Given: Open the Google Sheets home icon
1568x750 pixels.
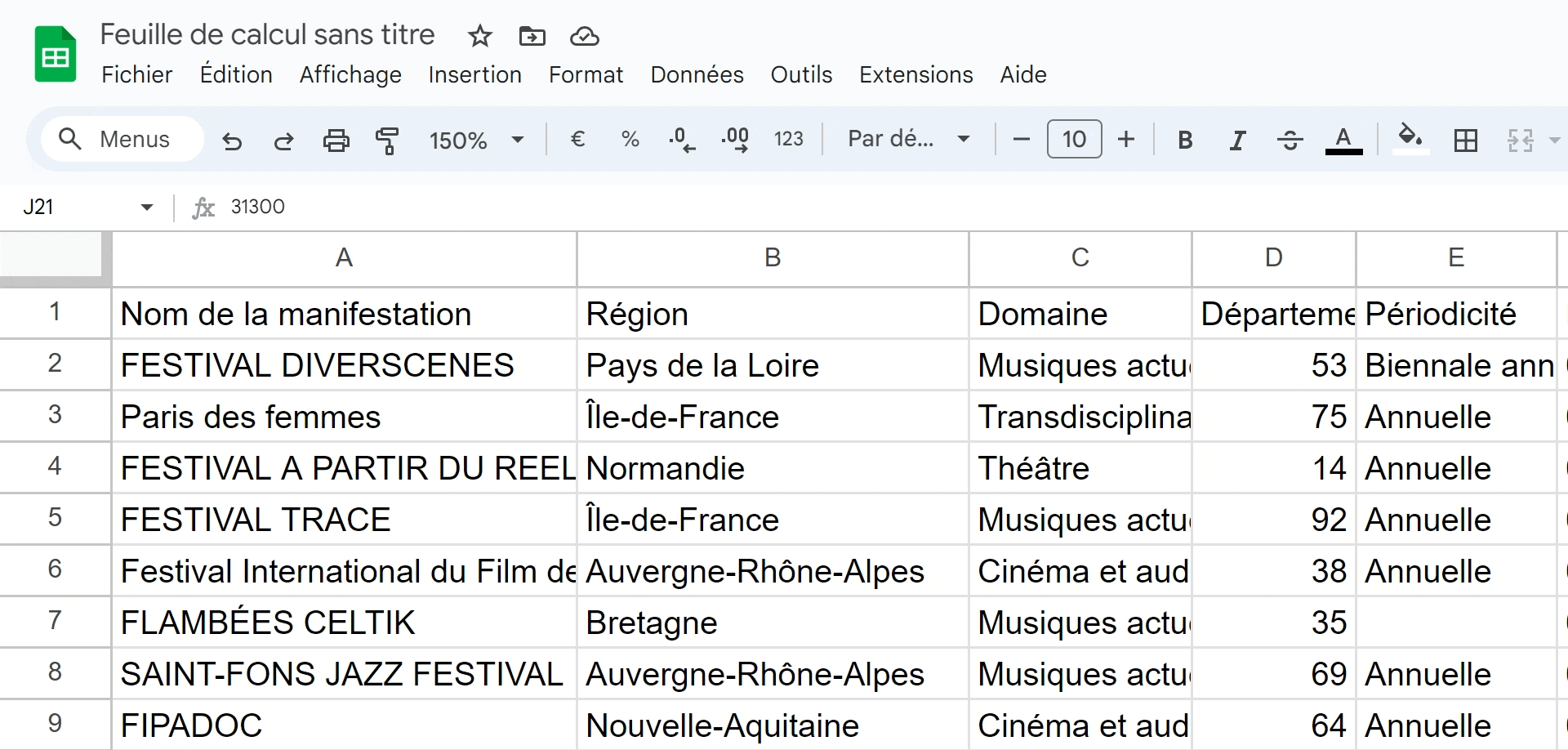Looking at the screenshot, I should [56, 54].
